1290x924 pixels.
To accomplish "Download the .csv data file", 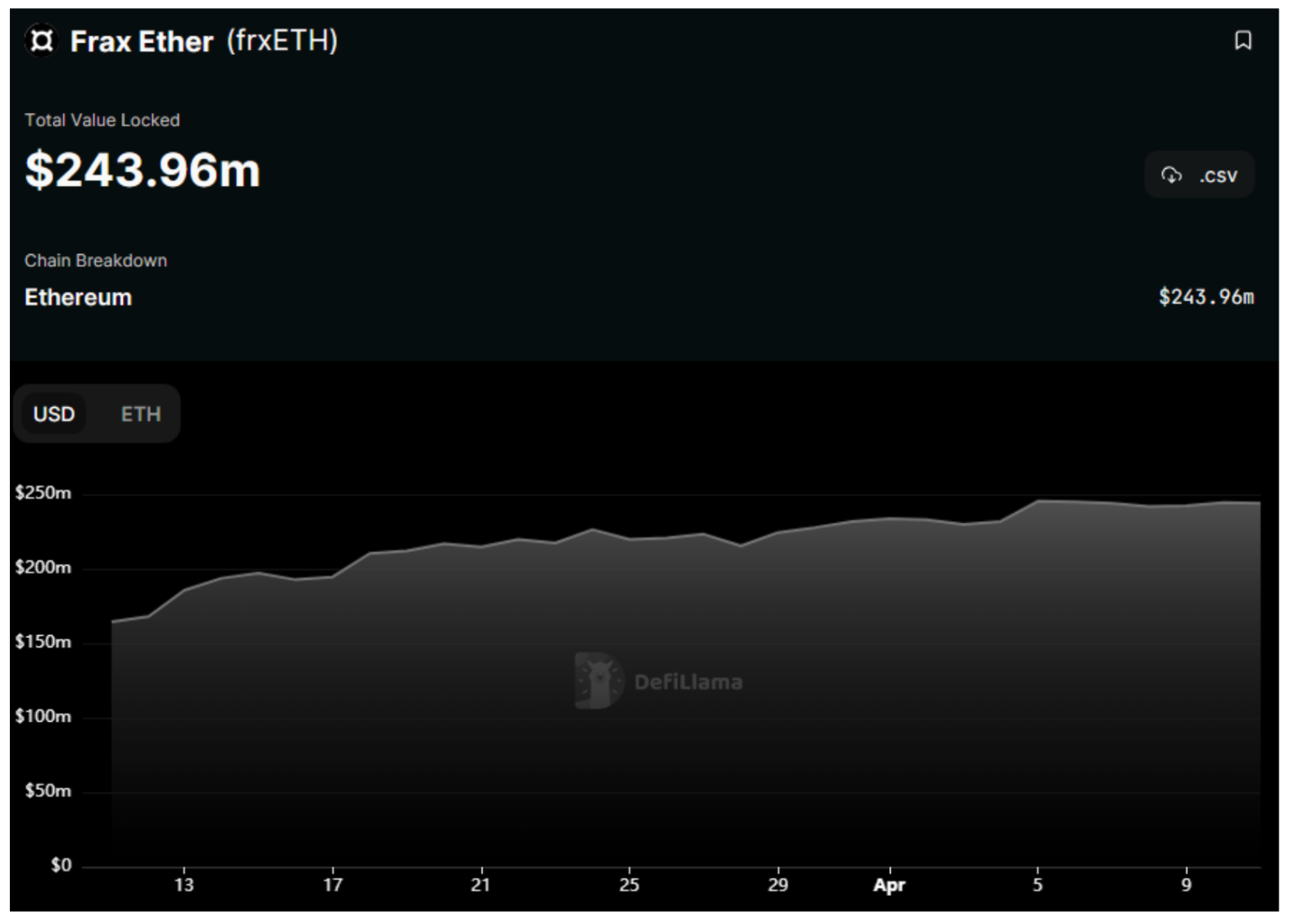I will tap(1199, 174).
